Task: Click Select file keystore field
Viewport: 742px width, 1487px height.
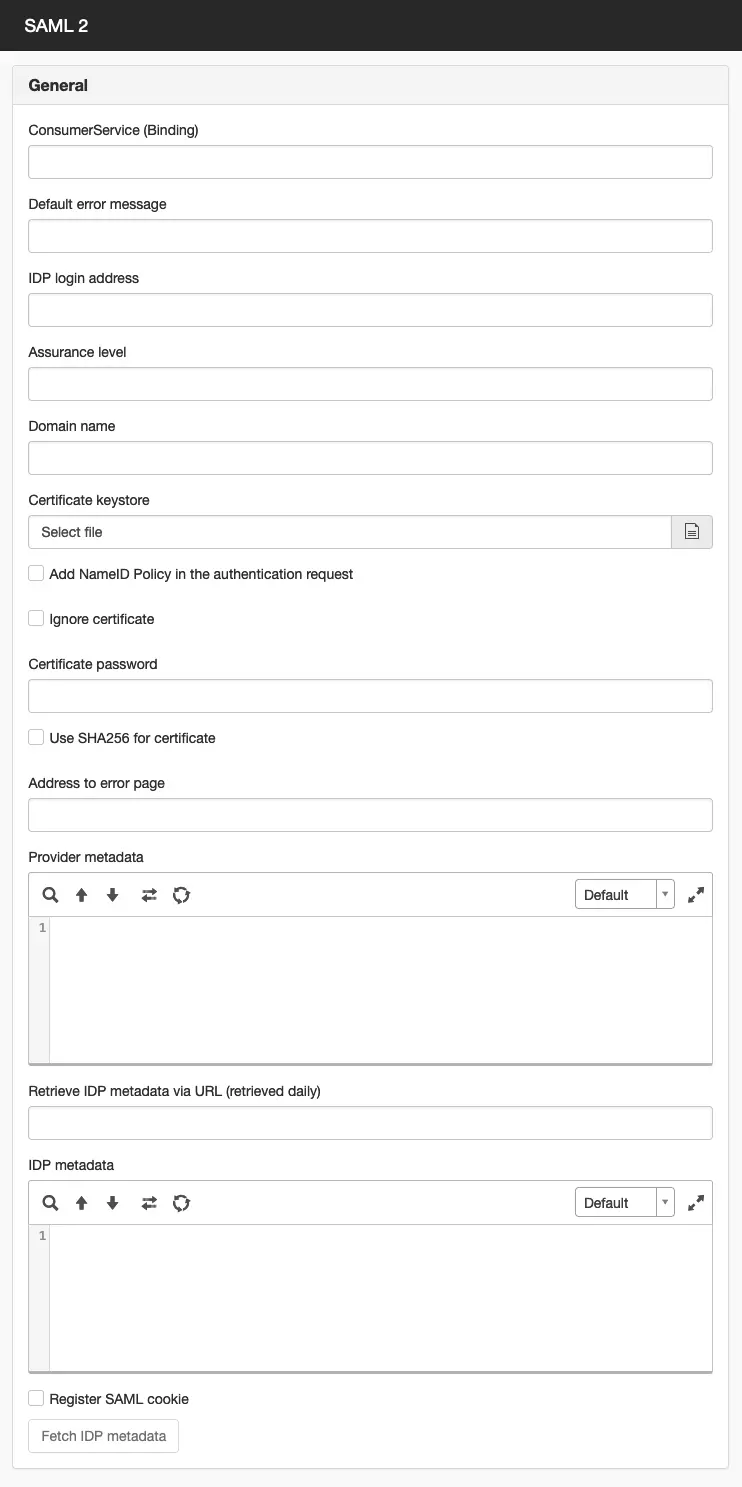Action: (x=350, y=532)
